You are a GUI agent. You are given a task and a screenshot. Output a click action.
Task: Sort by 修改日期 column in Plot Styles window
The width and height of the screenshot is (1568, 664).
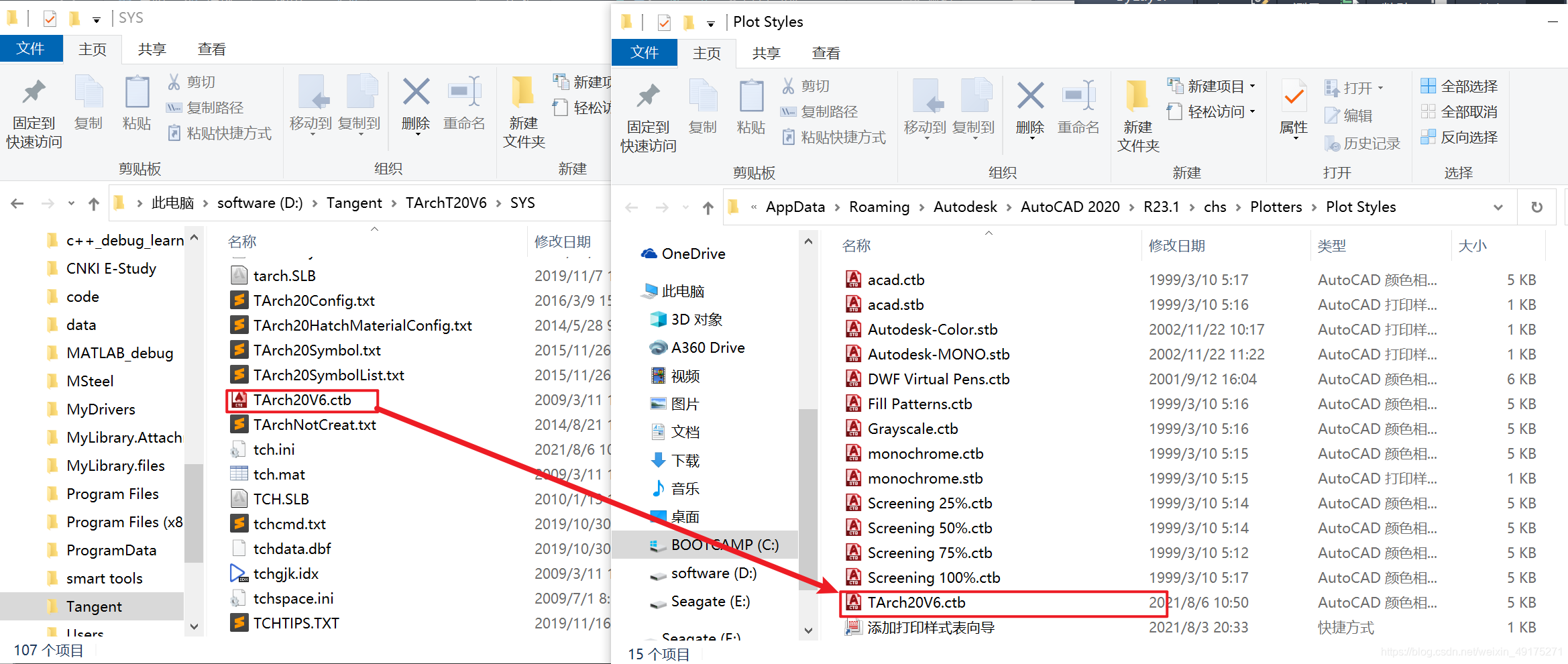[1176, 245]
